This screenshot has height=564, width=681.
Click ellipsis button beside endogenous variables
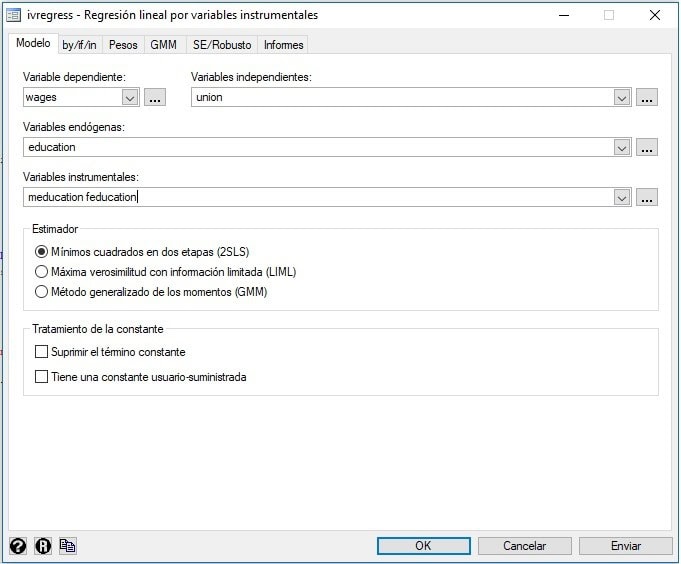tap(647, 147)
